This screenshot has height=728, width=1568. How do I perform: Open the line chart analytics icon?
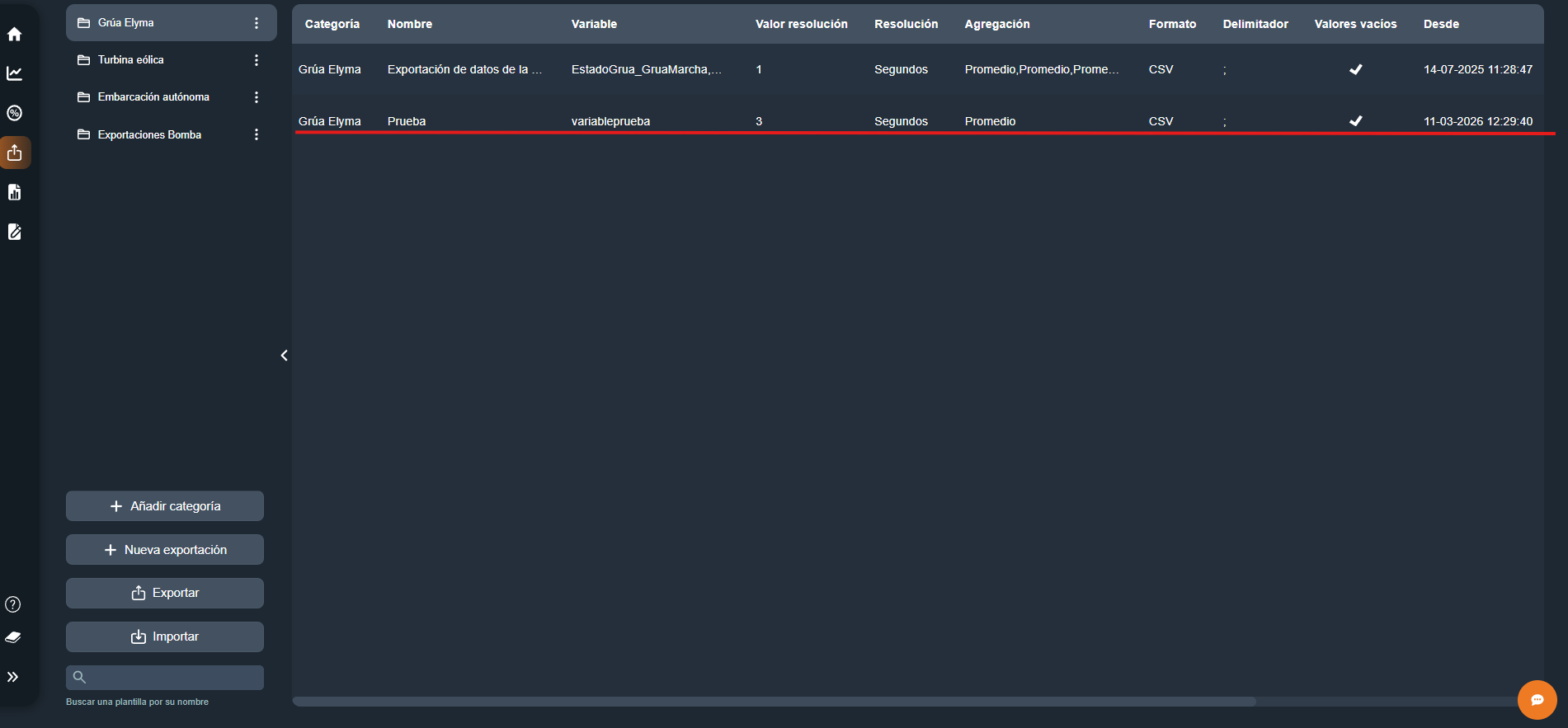(14, 73)
